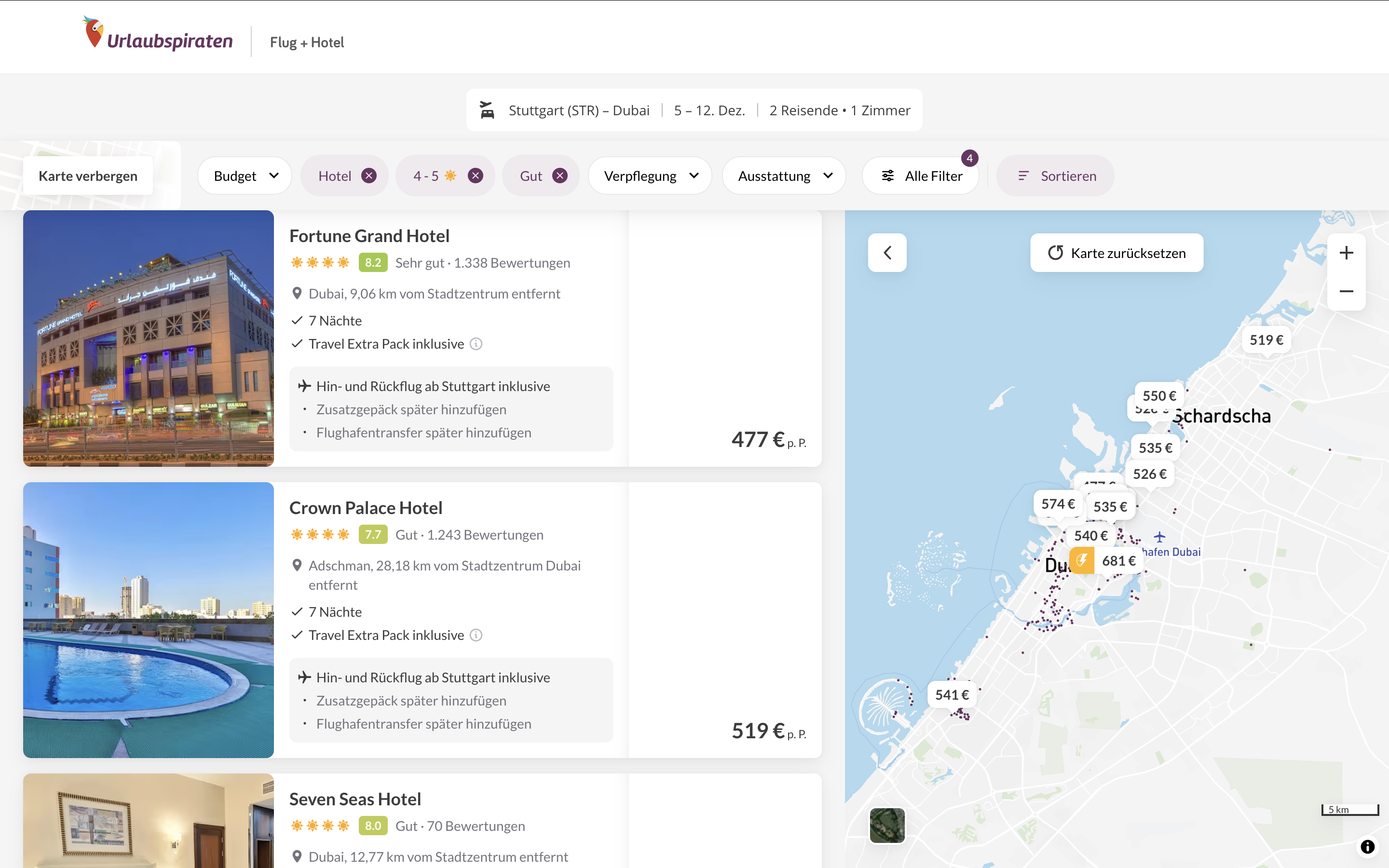The width and height of the screenshot is (1389, 868).
Task: Remove the Gut rating filter
Action: (x=559, y=176)
